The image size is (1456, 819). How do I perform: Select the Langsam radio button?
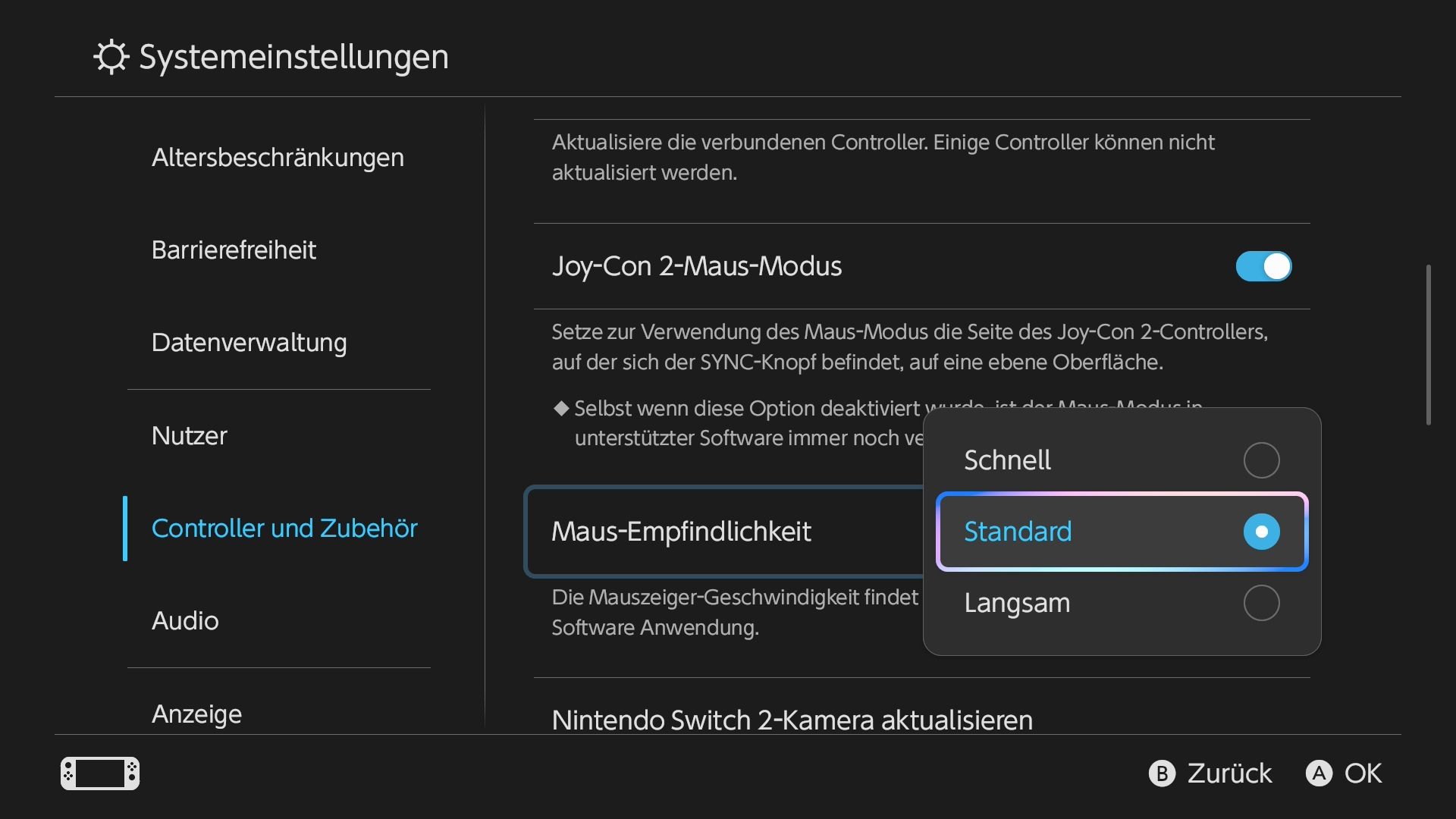pyautogui.click(x=1261, y=603)
